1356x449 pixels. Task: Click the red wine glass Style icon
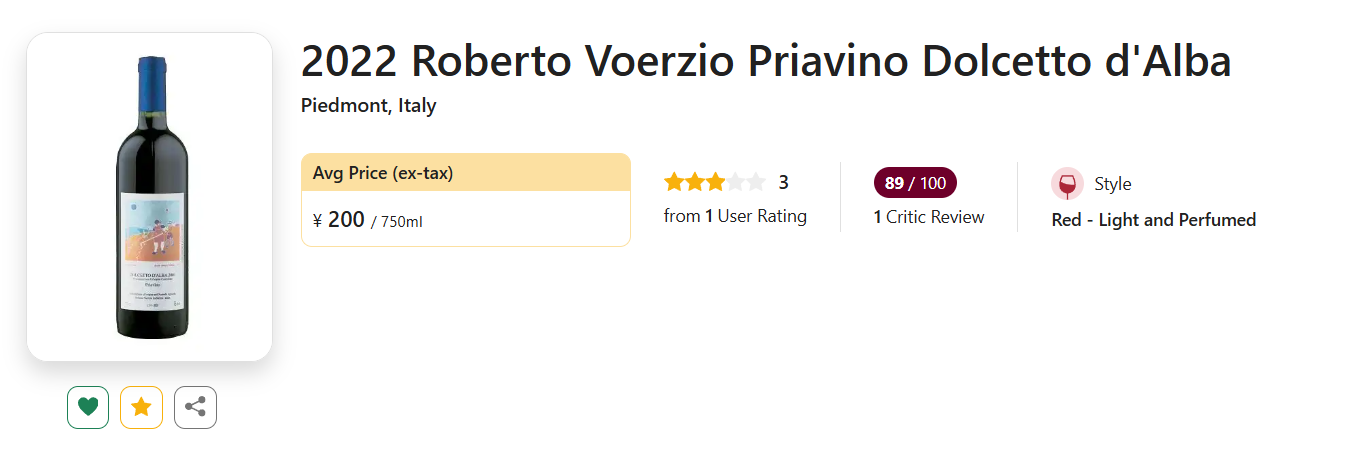click(x=1067, y=184)
